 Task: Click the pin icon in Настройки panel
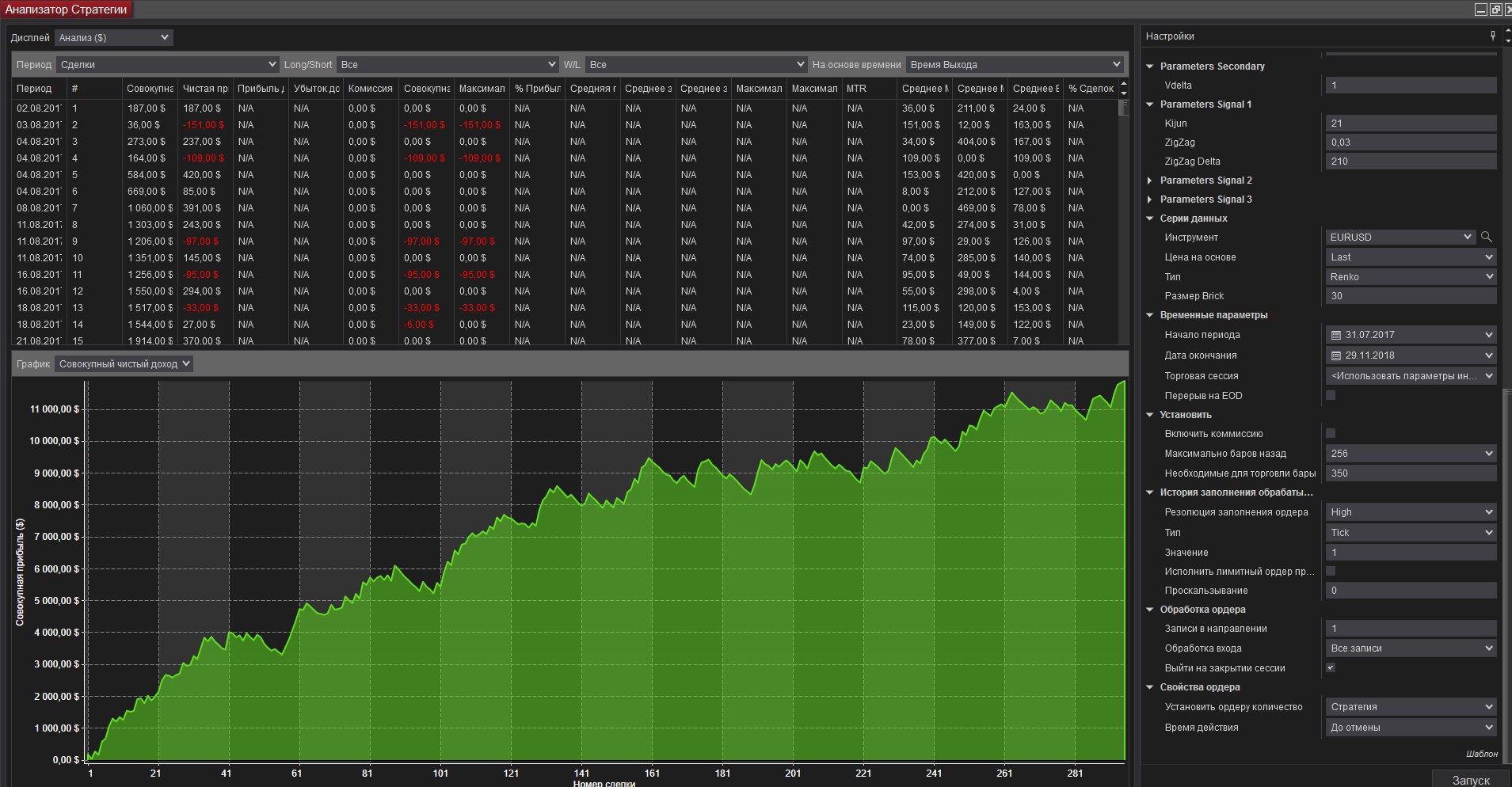click(1493, 36)
